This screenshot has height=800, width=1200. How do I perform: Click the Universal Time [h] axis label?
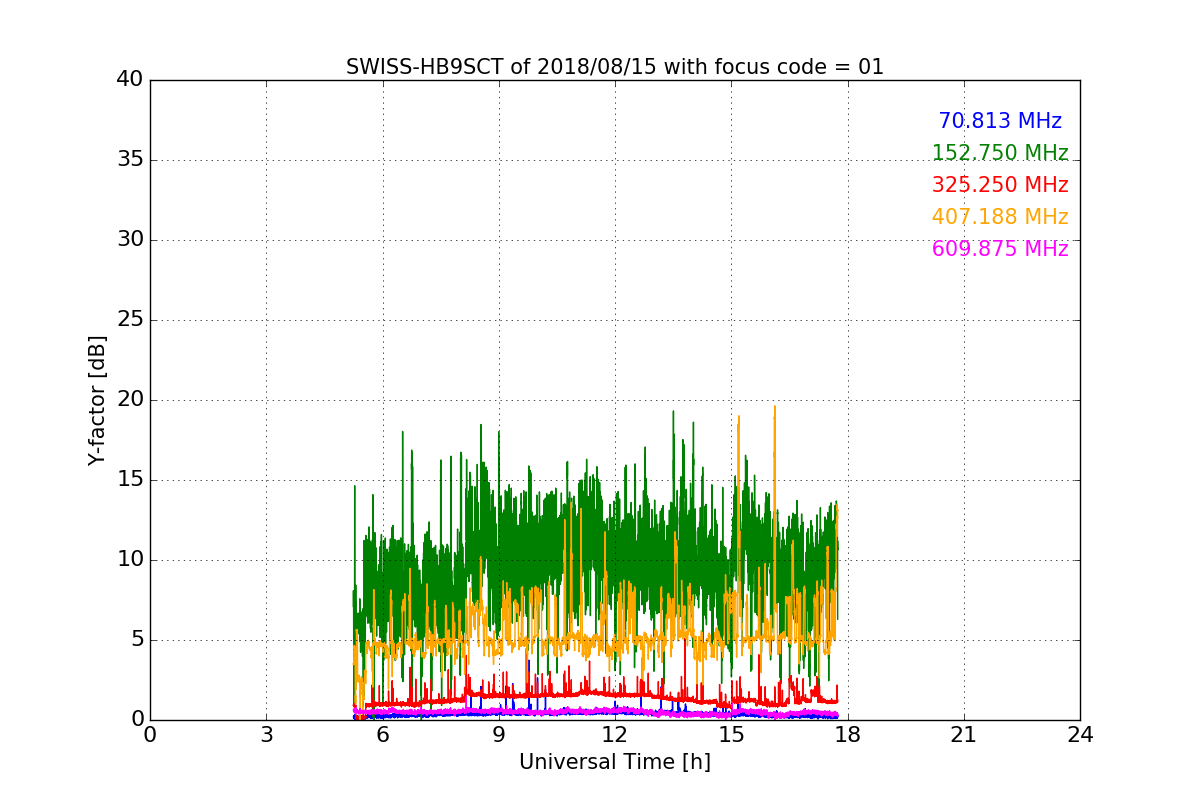click(614, 762)
